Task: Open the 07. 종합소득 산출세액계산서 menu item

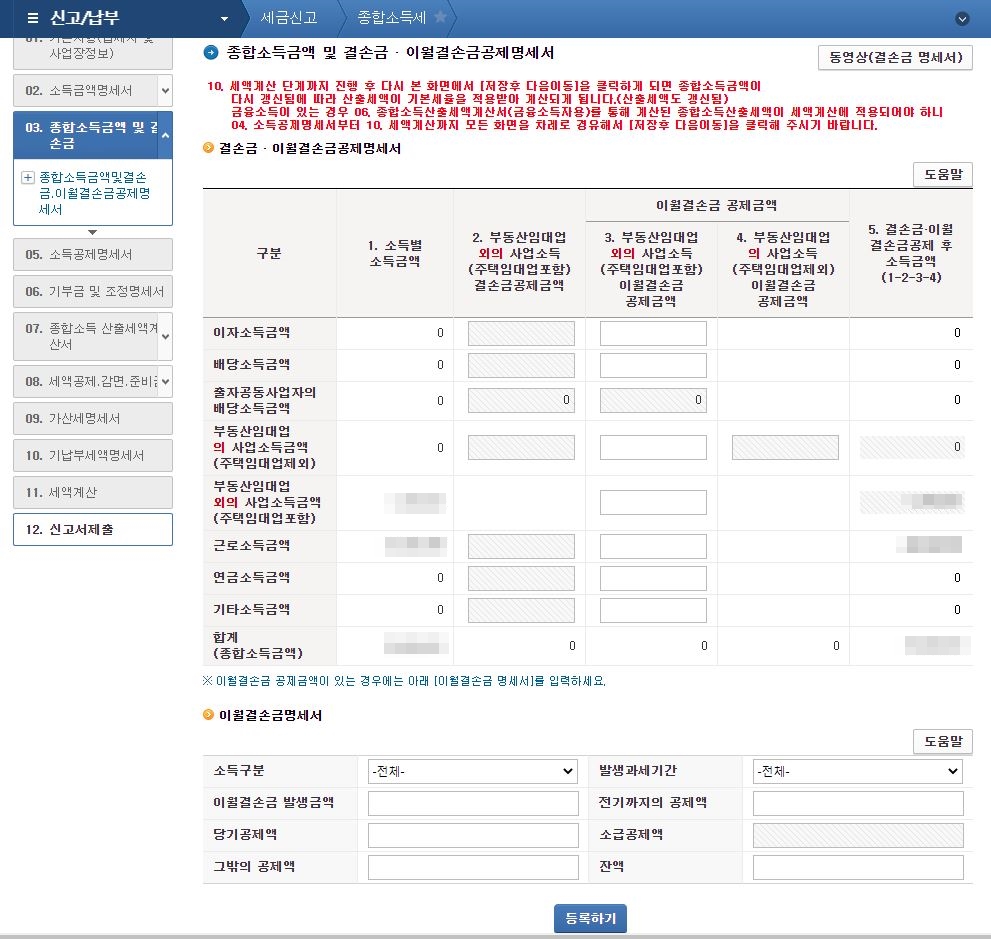Action: pos(86,336)
